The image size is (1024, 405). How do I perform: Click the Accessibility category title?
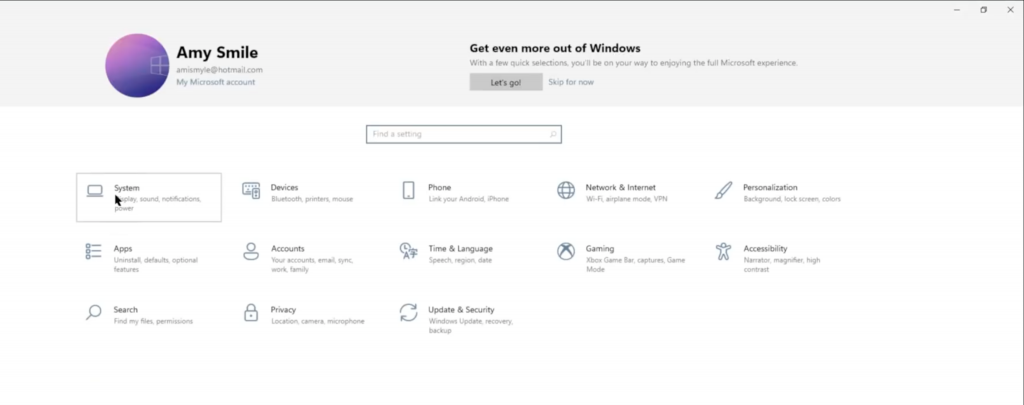pyautogui.click(x=765, y=249)
